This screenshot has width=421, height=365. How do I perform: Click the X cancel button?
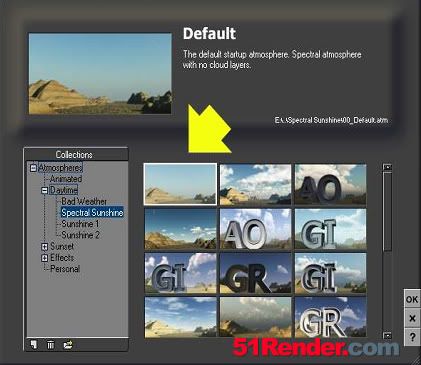pos(412,318)
